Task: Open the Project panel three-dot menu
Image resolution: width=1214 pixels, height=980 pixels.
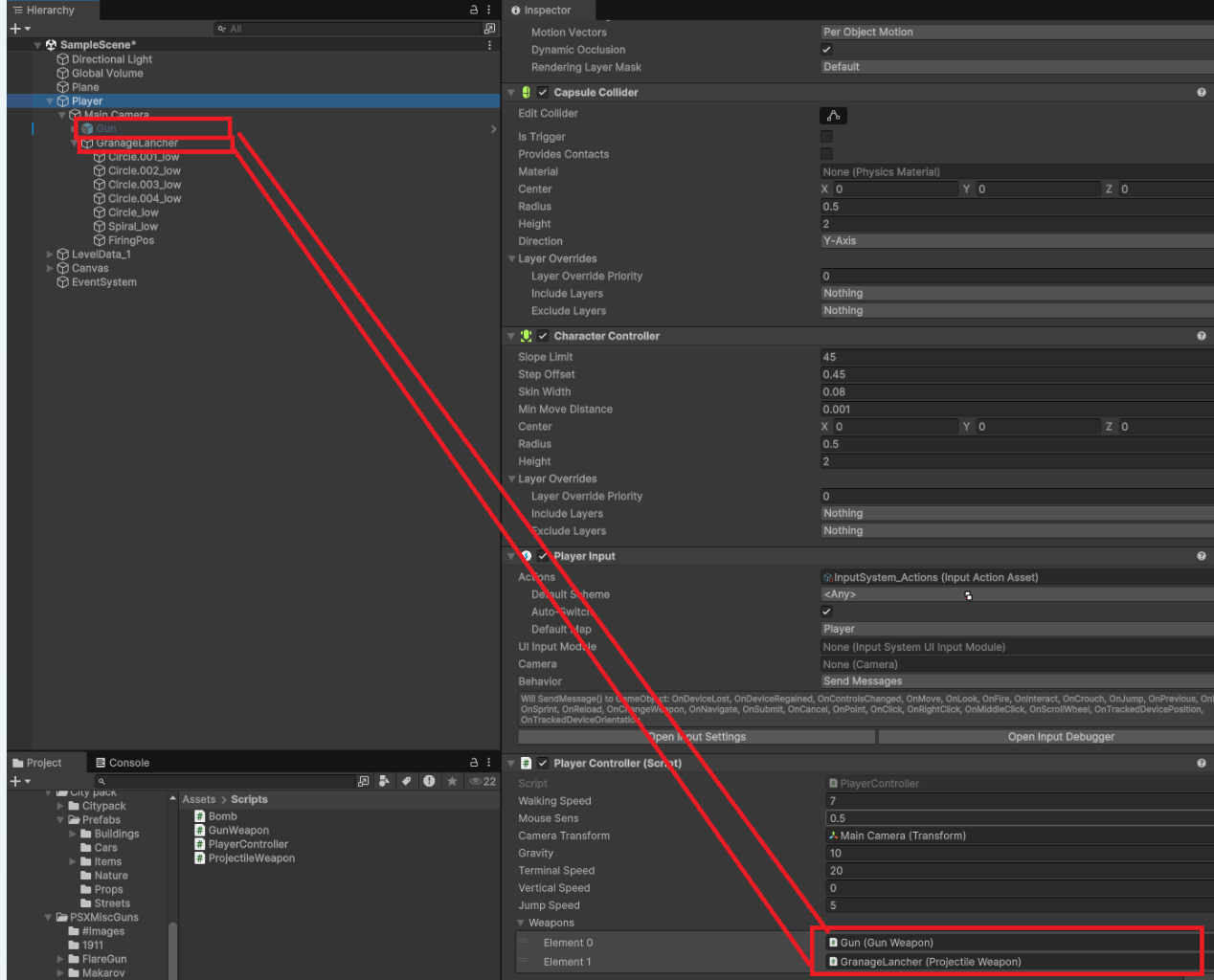Action: 488,763
